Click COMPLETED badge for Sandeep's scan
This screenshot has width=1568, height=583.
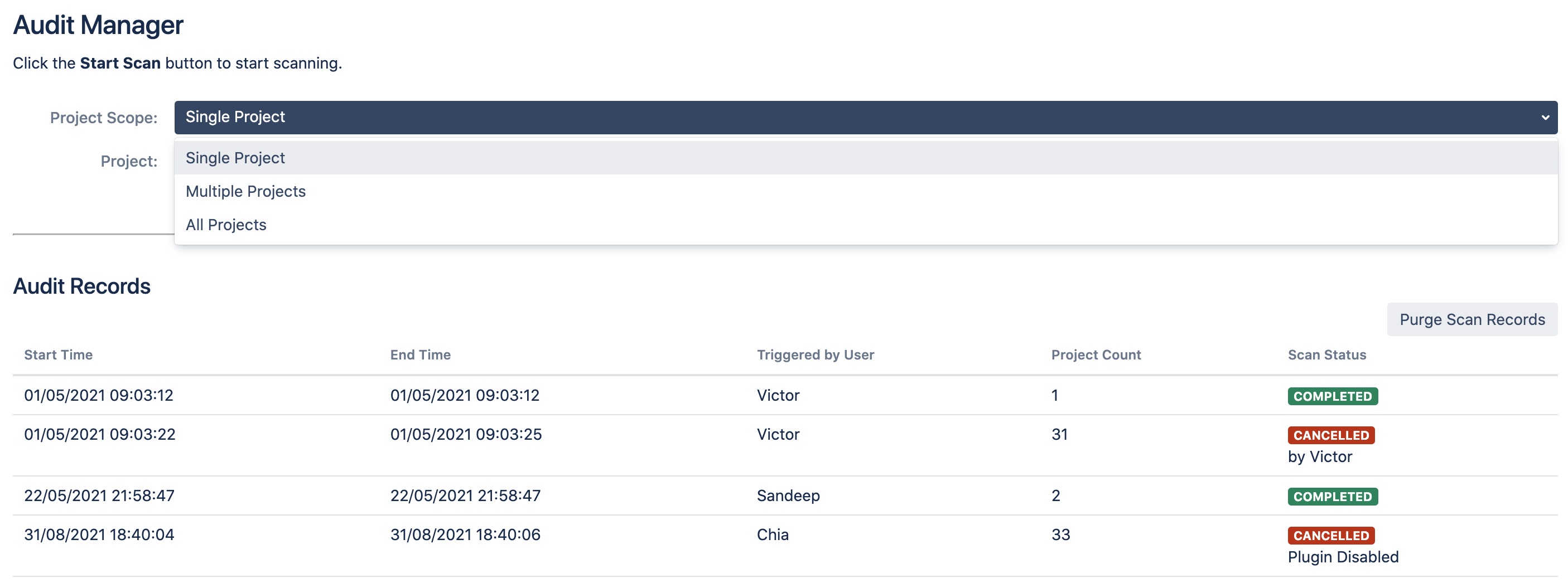click(x=1332, y=497)
